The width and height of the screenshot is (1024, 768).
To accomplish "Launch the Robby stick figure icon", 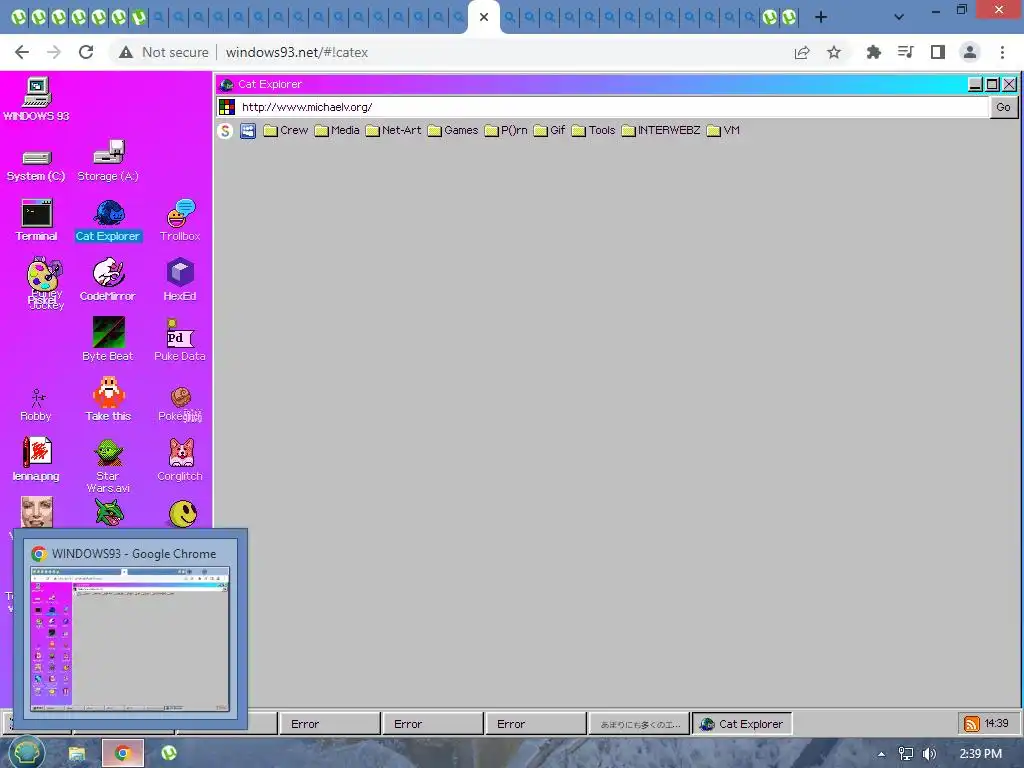I will click(37, 405).
